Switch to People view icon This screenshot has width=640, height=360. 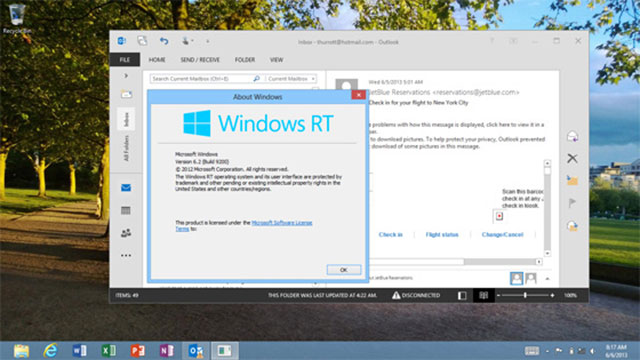(x=126, y=233)
